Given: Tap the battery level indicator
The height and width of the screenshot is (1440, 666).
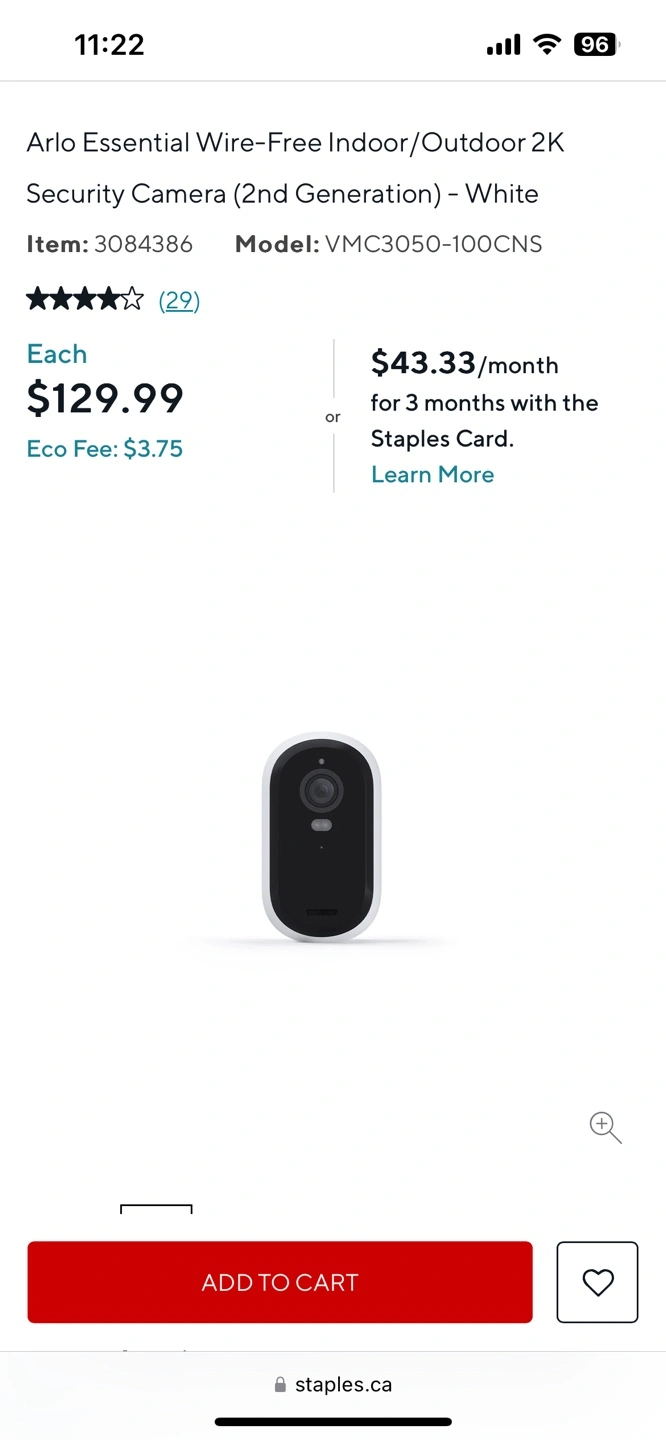Looking at the screenshot, I should tap(595, 44).
